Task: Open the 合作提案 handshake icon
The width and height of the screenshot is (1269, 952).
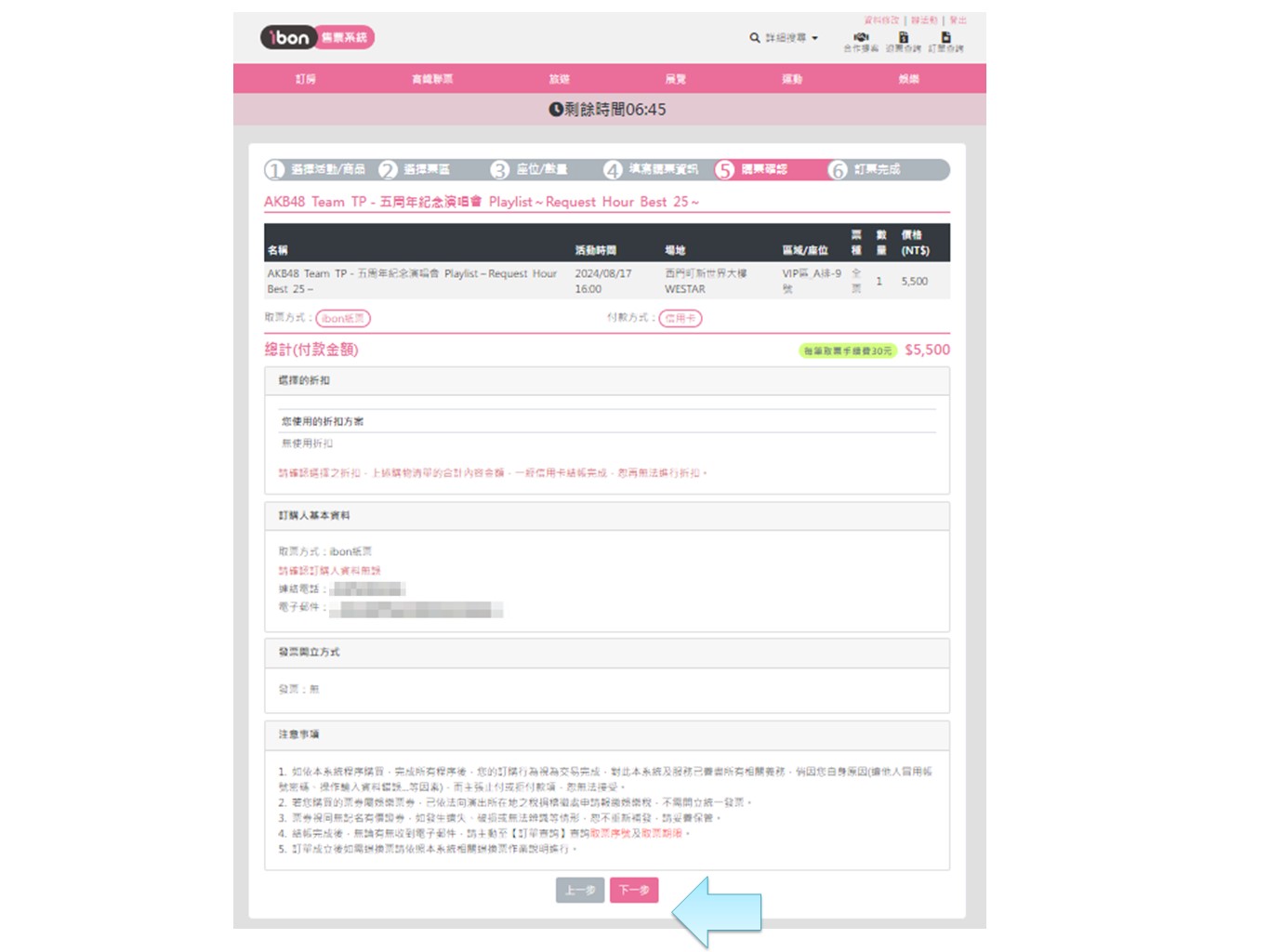Action: (860, 38)
